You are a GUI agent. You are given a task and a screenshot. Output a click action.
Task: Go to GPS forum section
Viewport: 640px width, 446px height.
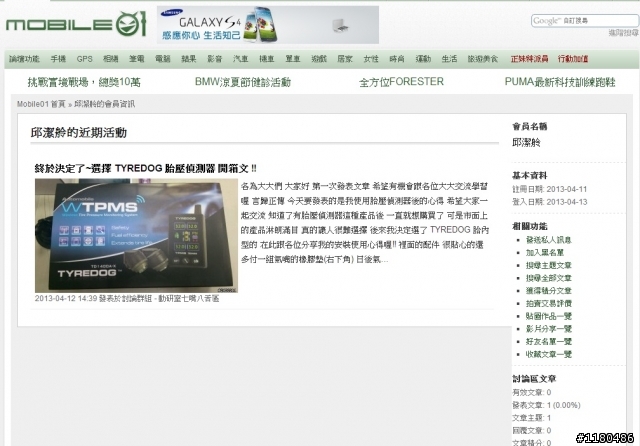84,59
